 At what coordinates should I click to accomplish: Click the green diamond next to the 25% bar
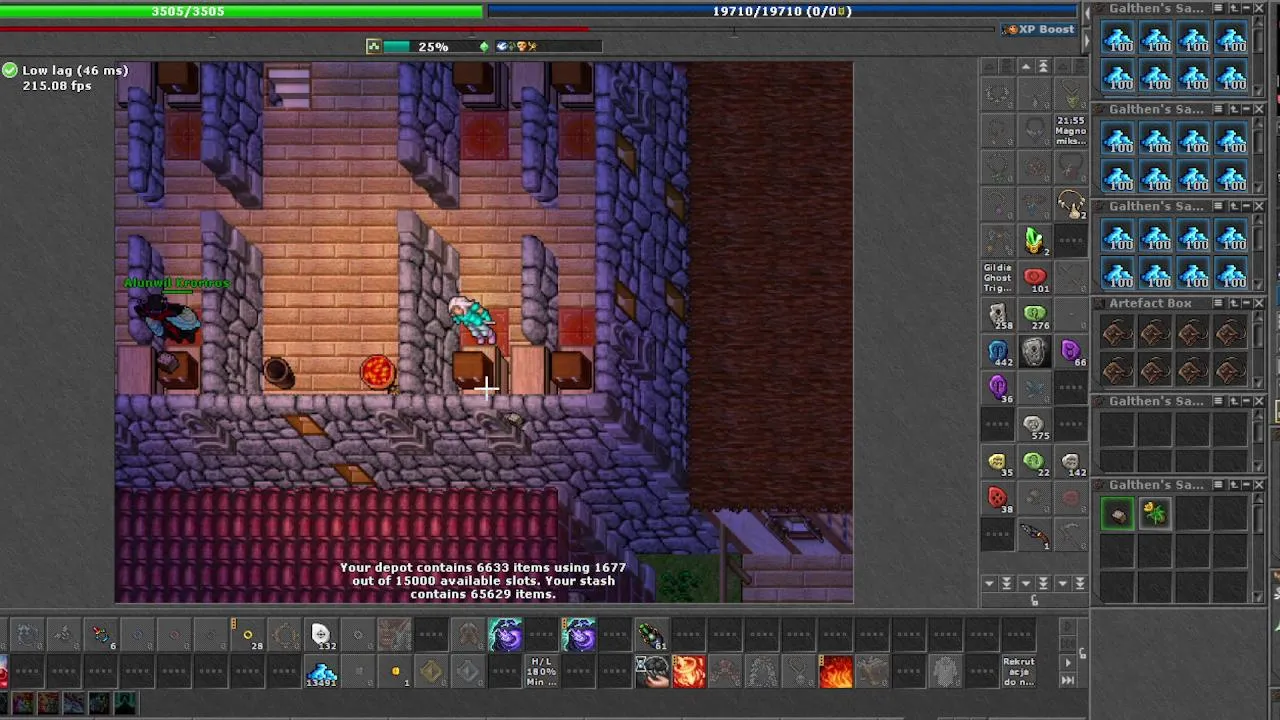(x=484, y=46)
